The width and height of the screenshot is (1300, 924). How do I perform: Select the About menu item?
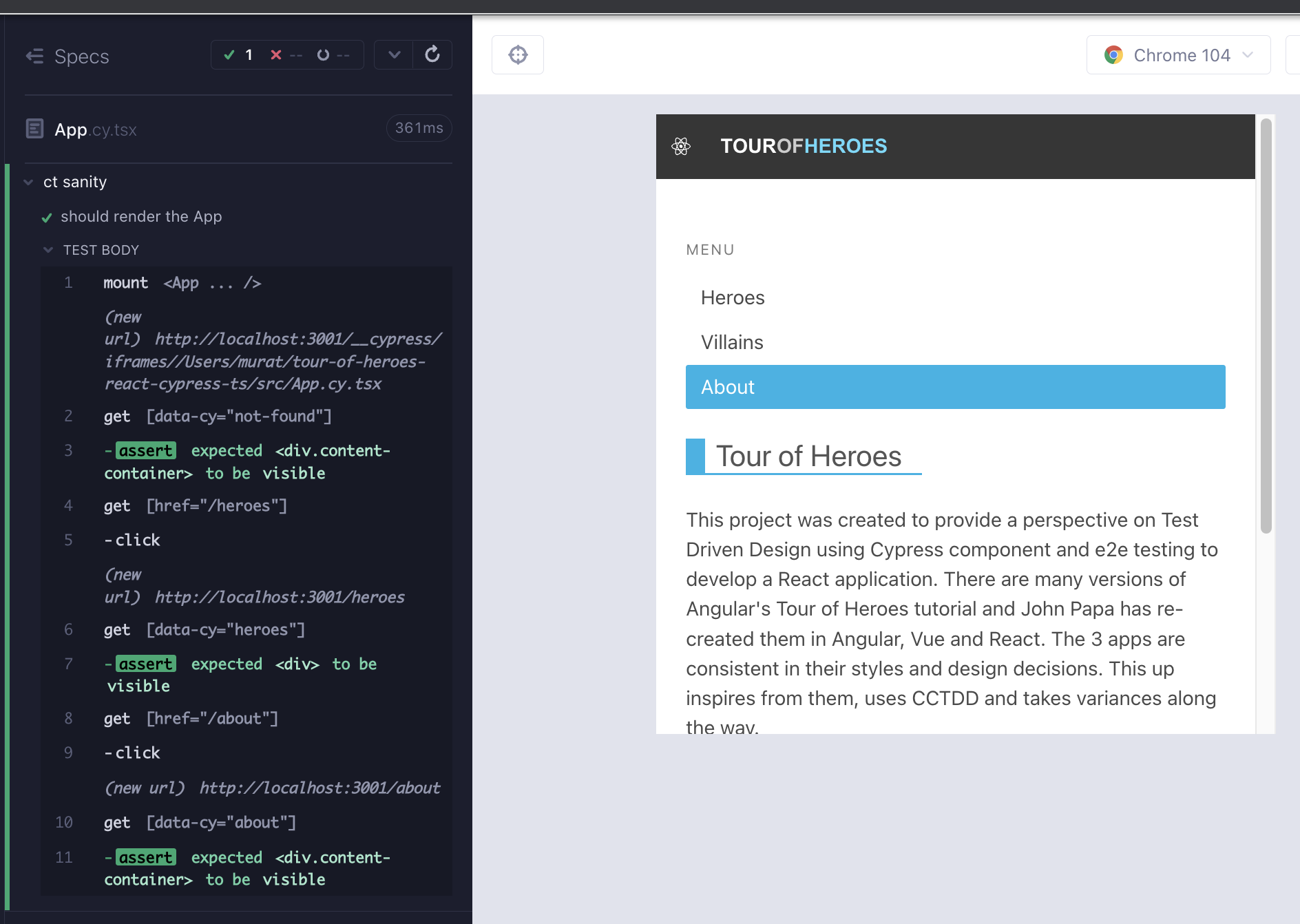pos(956,387)
